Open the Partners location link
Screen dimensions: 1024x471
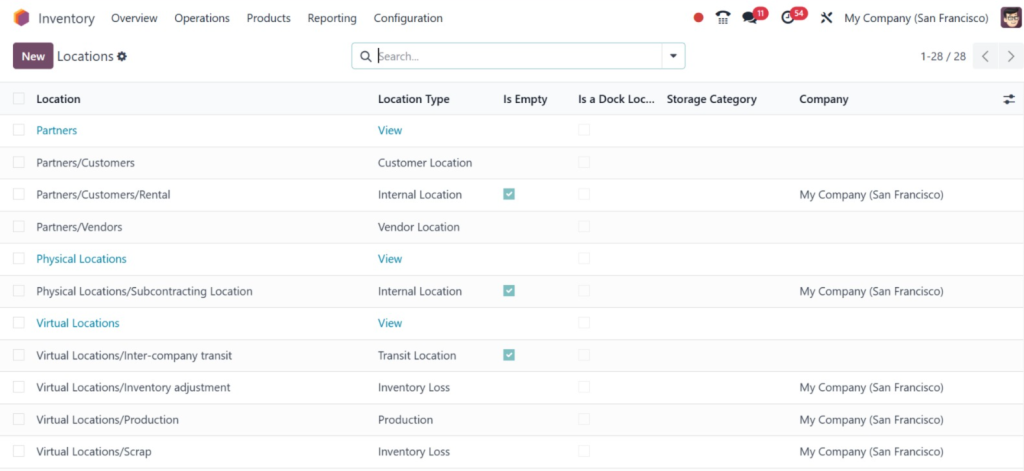click(x=57, y=131)
